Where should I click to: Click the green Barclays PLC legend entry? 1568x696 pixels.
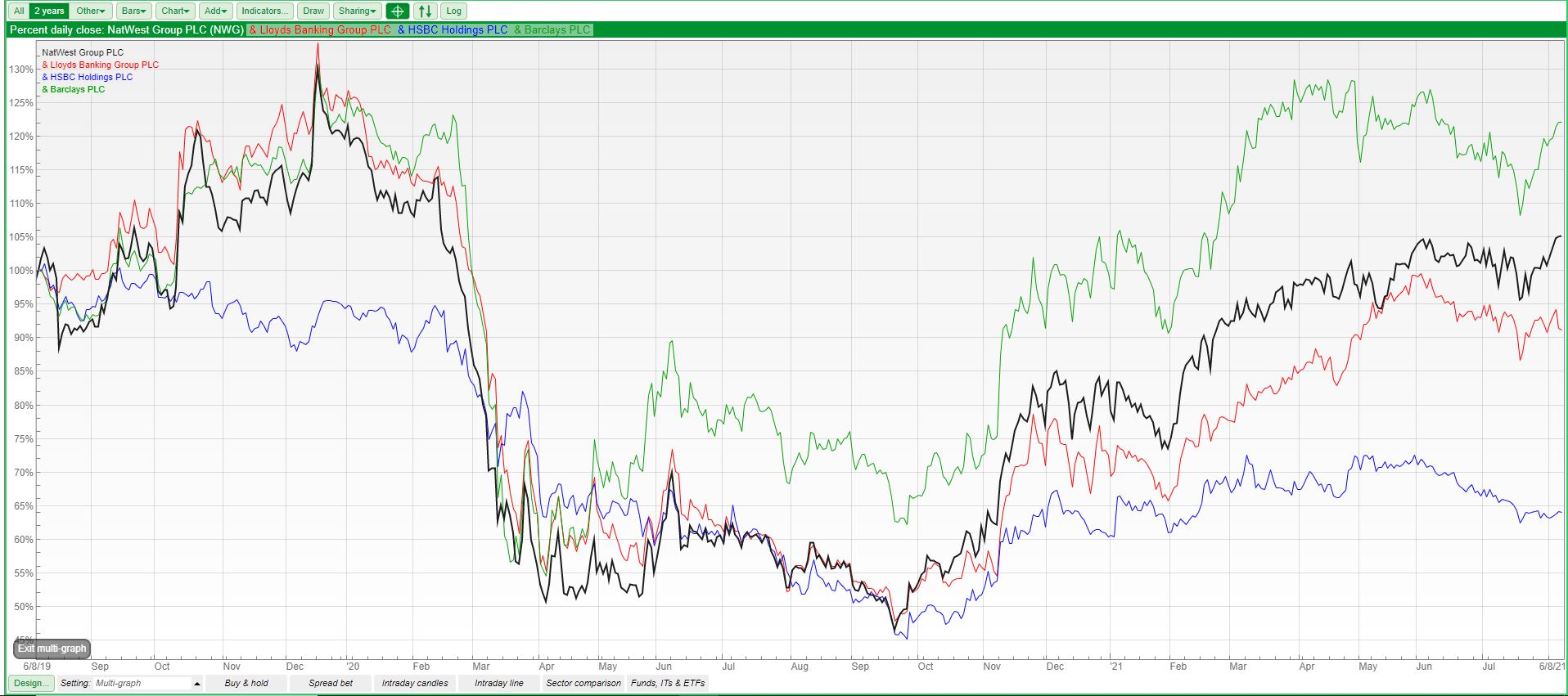[74, 89]
